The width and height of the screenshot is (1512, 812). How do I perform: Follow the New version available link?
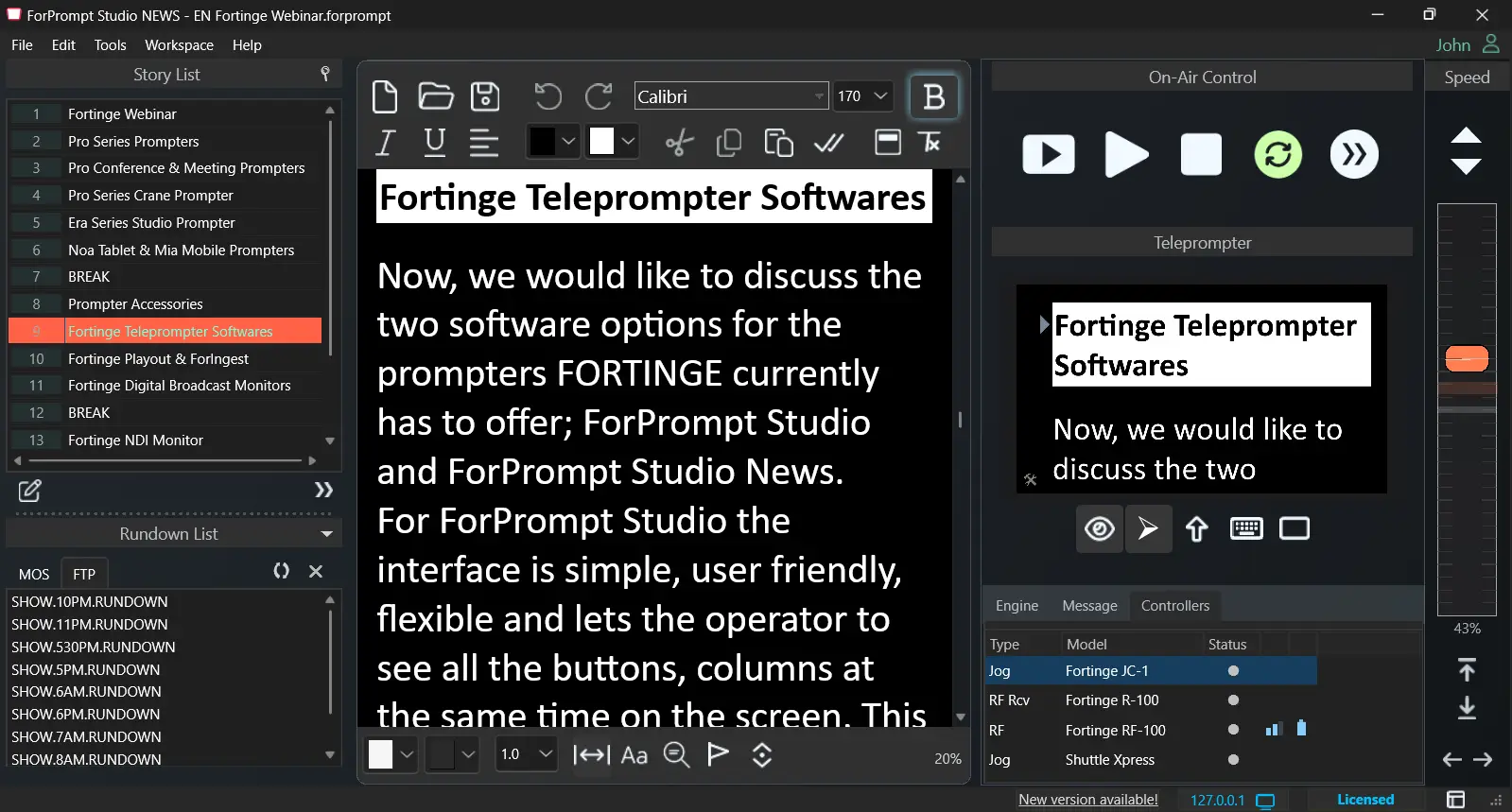(1088, 800)
